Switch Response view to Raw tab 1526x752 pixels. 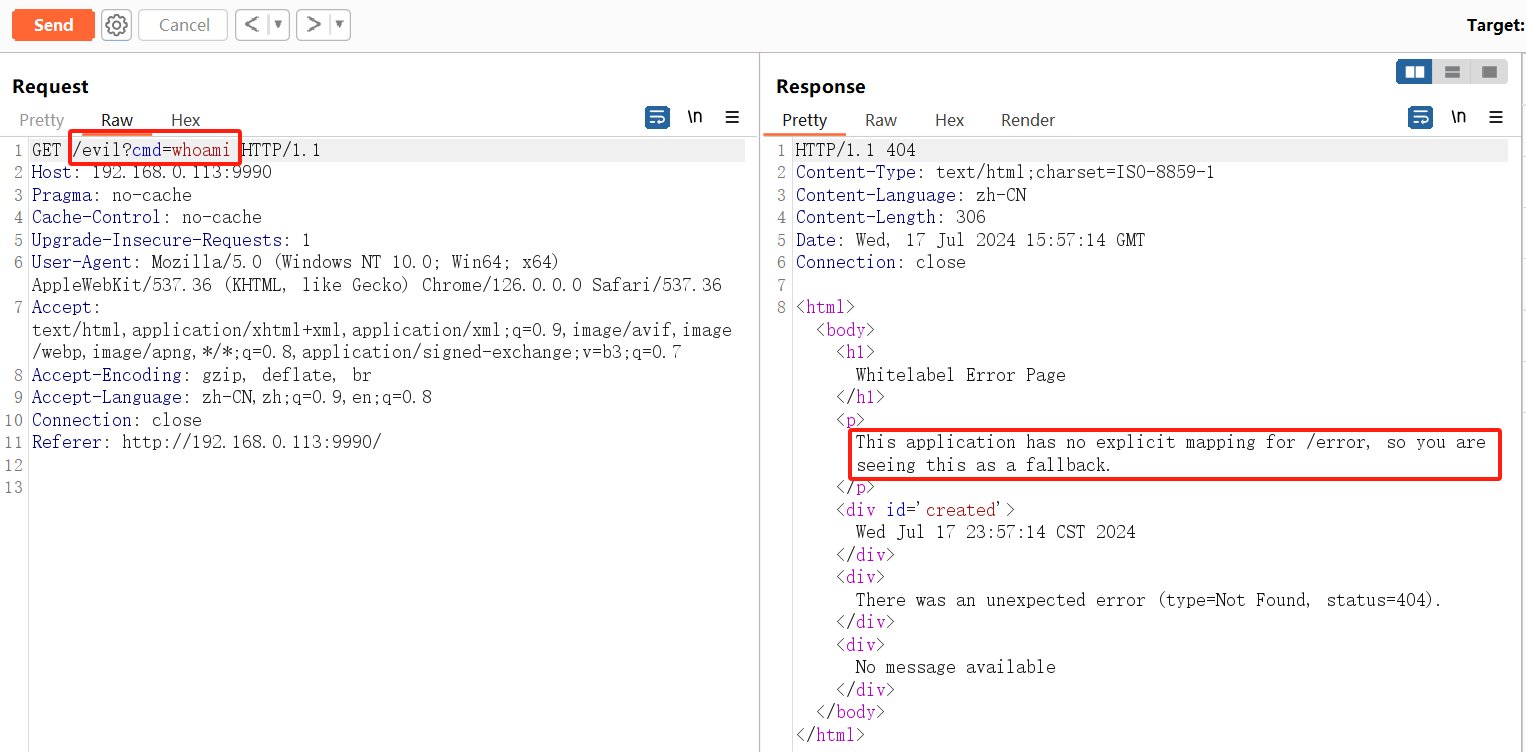[x=881, y=120]
